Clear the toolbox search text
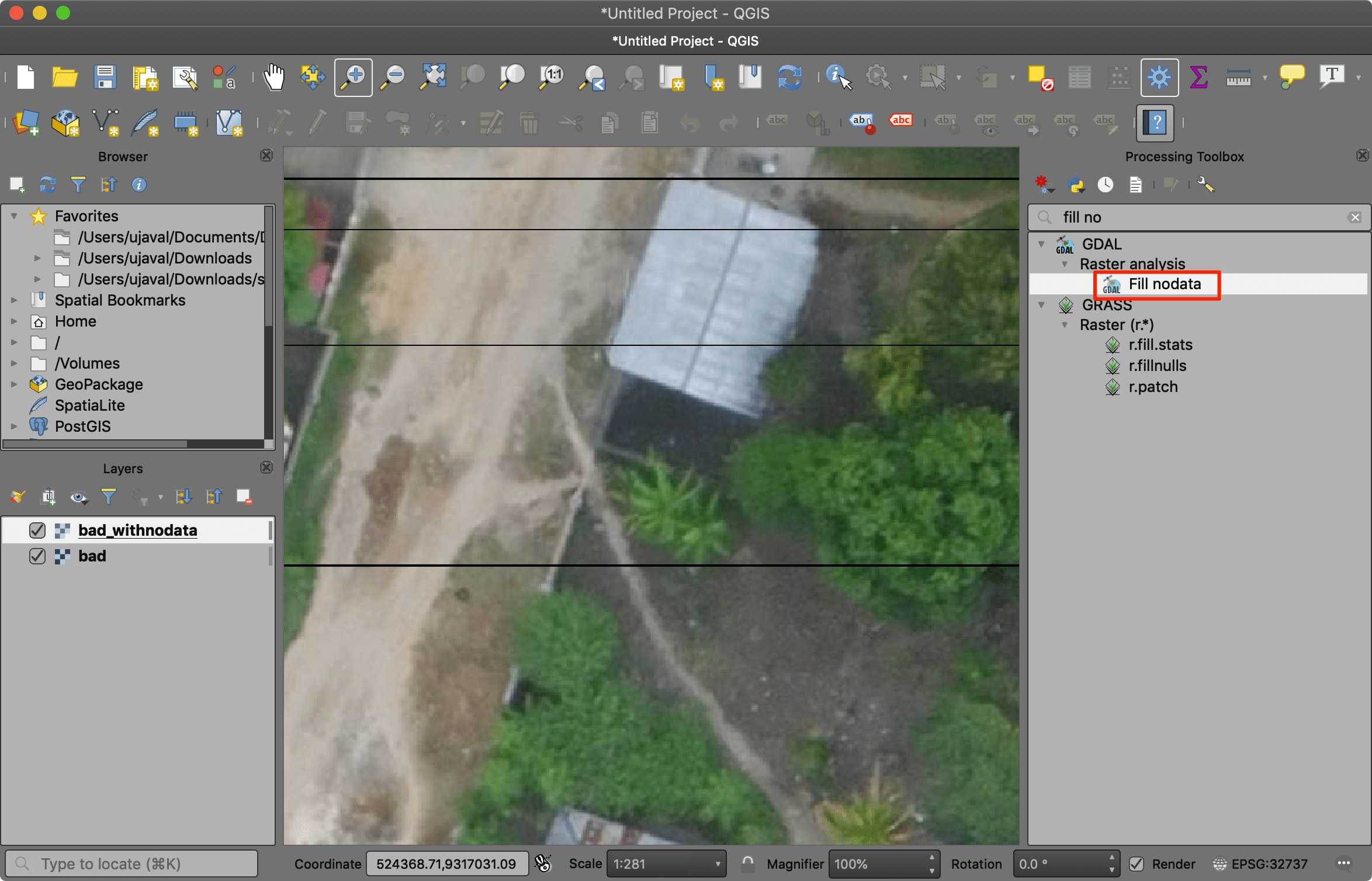1372x881 pixels. [x=1355, y=217]
